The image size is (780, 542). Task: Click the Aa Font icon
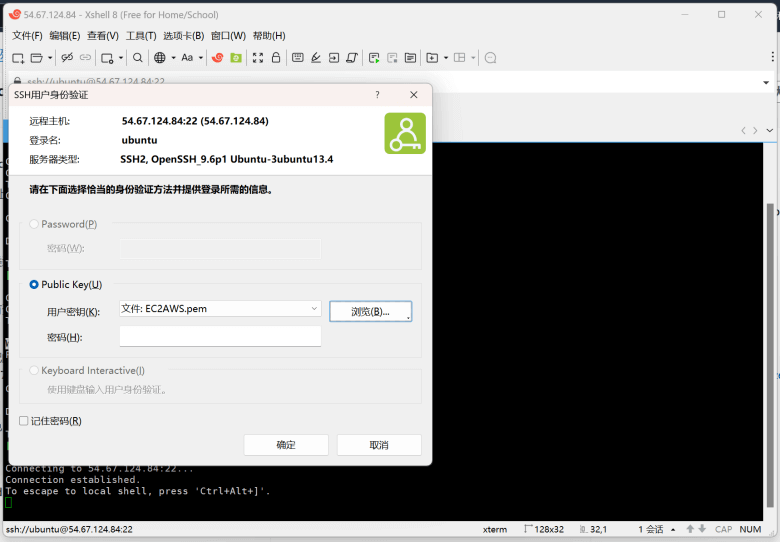click(187, 58)
